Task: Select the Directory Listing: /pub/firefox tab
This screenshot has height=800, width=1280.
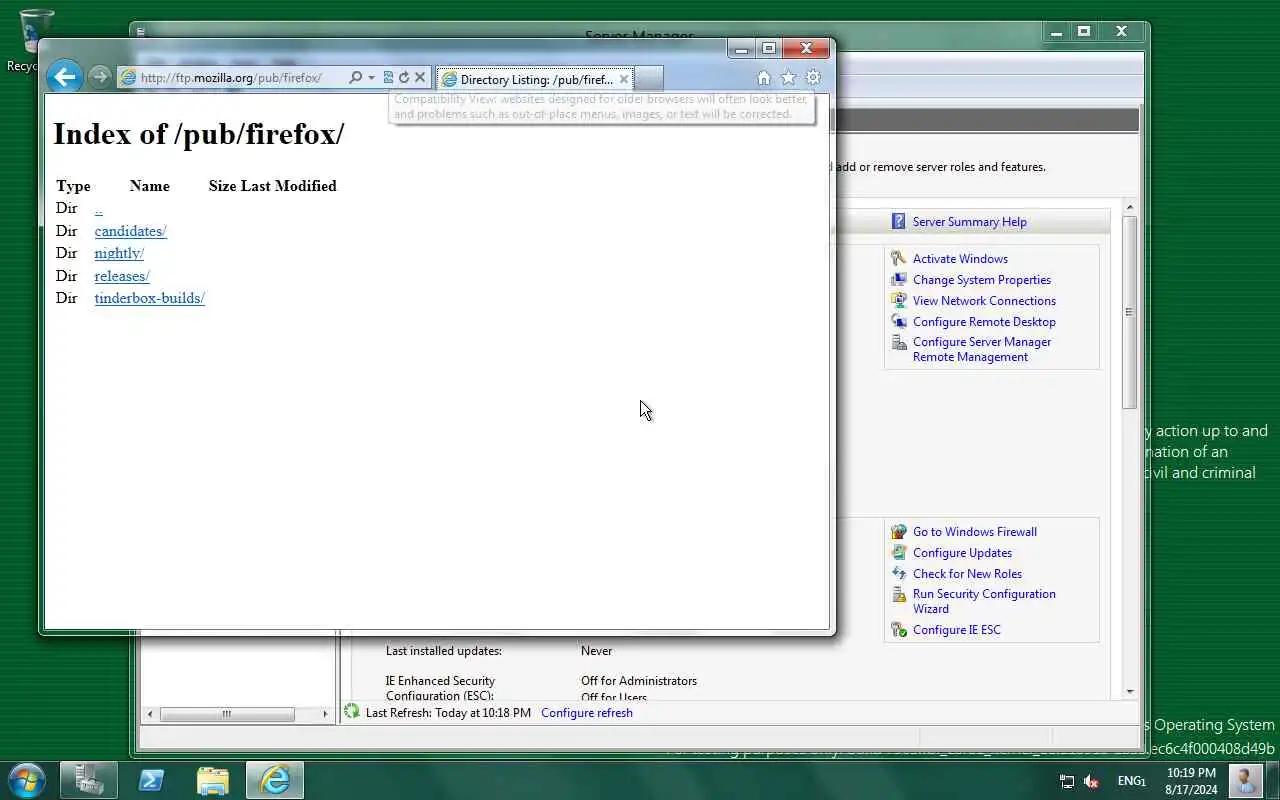Action: (x=535, y=79)
